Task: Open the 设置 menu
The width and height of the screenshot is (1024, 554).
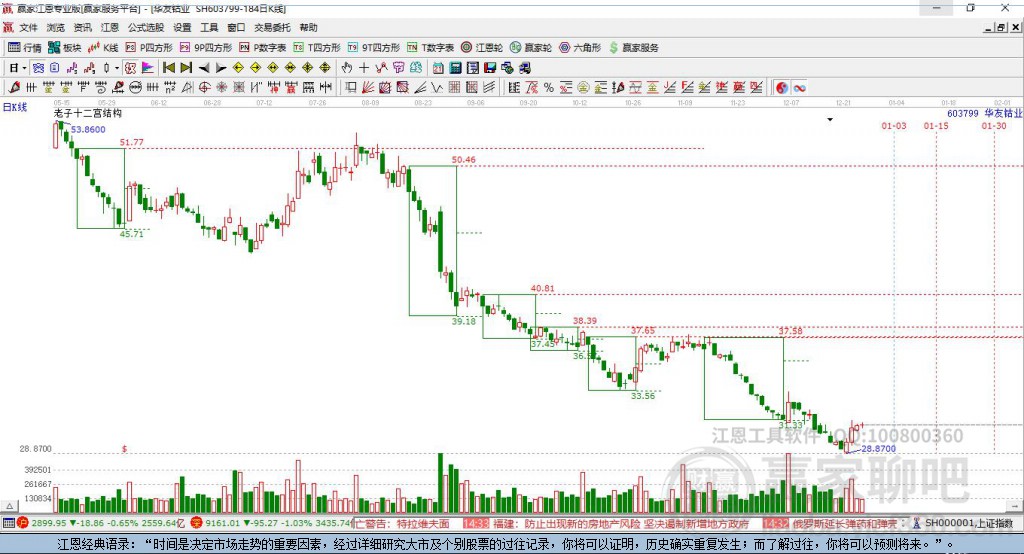Action: coord(182,27)
